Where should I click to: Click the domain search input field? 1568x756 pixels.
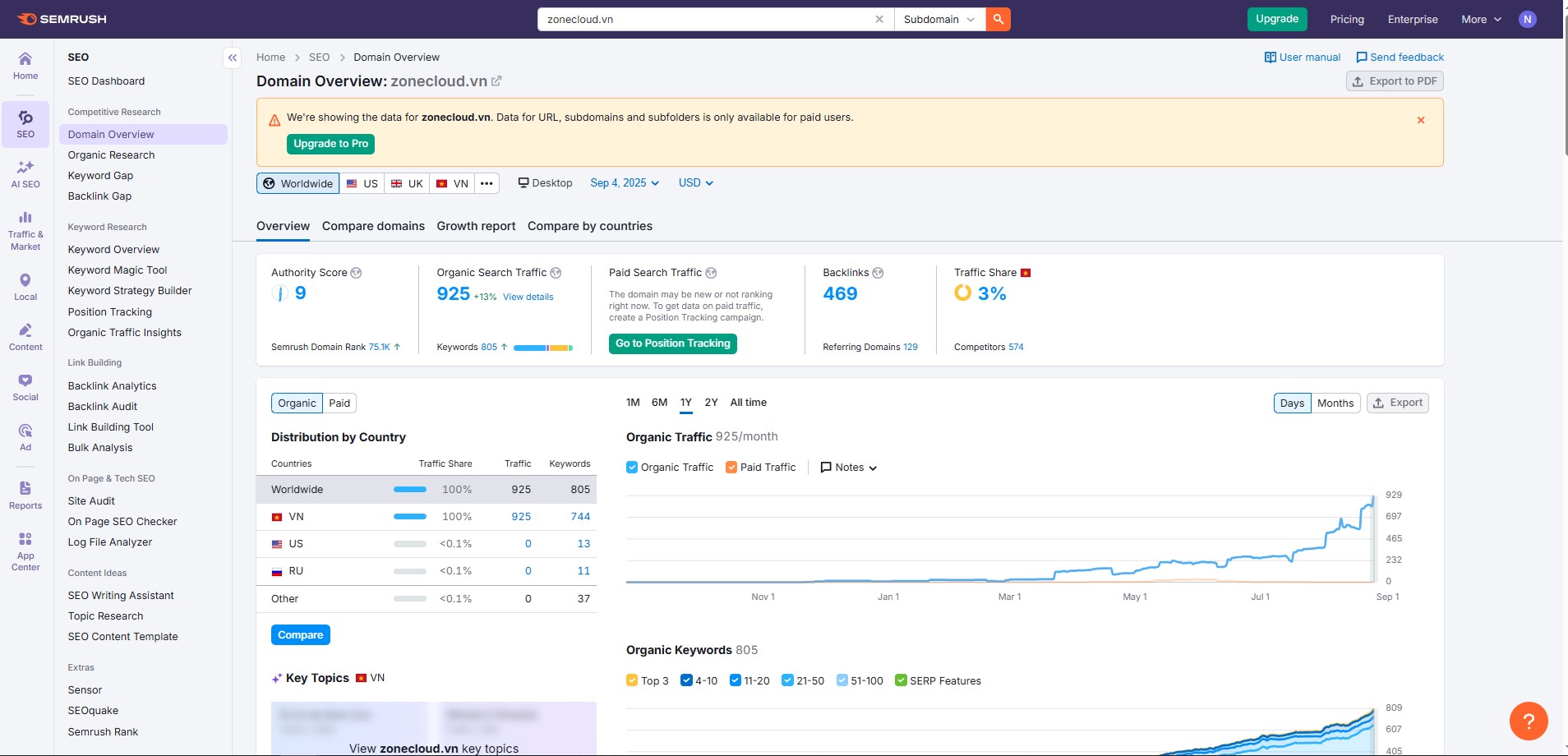pos(707,19)
